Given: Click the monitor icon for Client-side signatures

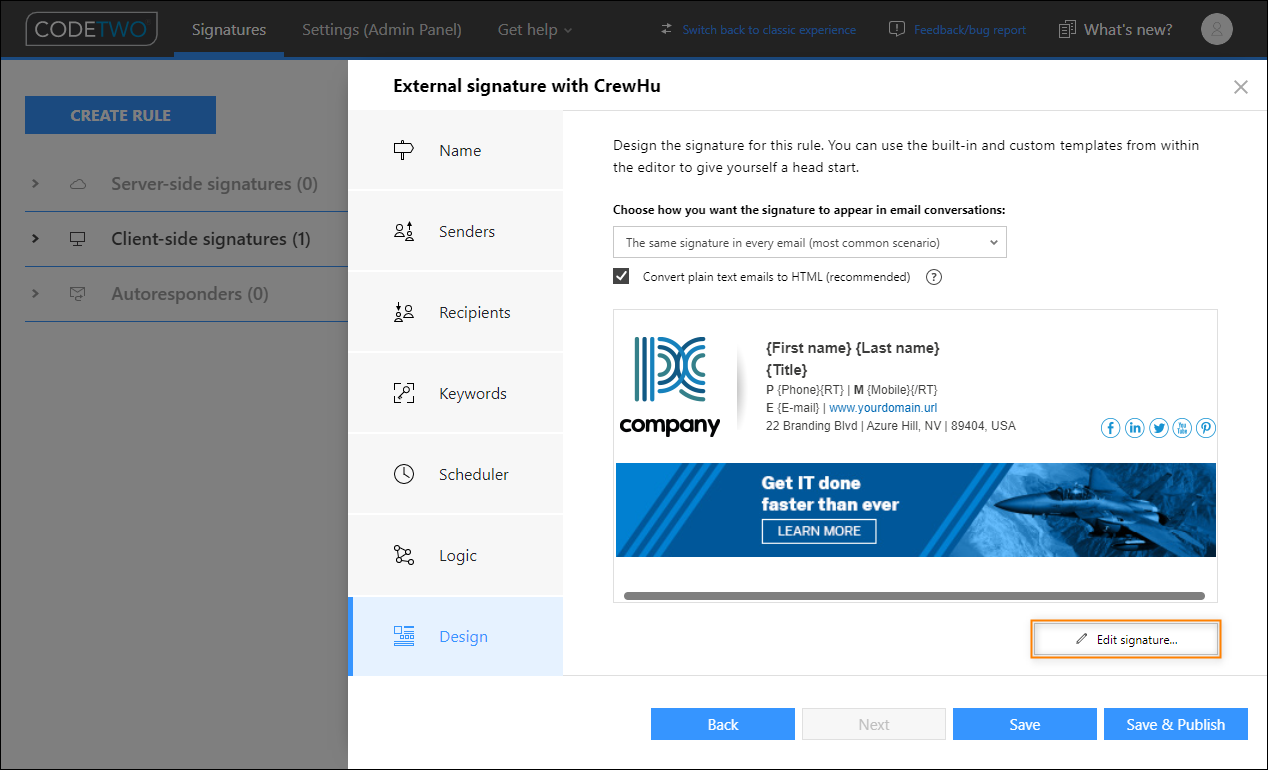Looking at the screenshot, I should click(78, 239).
